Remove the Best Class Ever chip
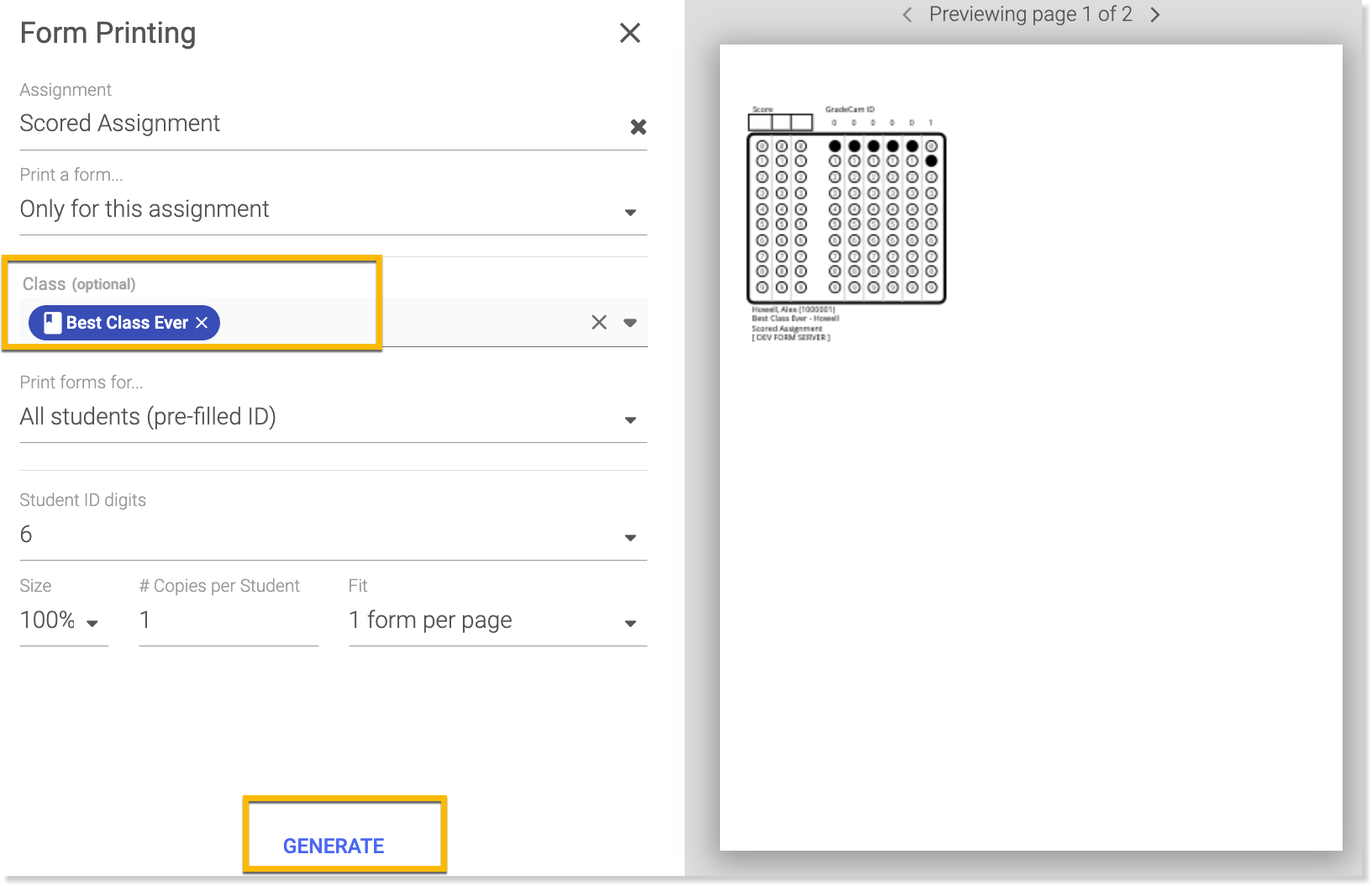This screenshot has width=1372, height=886. click(202, 323)
